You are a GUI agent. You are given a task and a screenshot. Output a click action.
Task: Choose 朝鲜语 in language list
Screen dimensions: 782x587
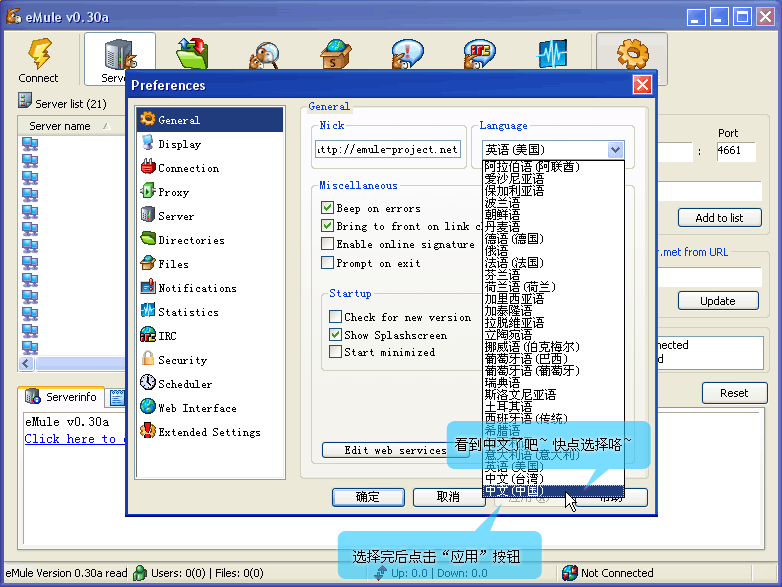(x=554, y=214)
